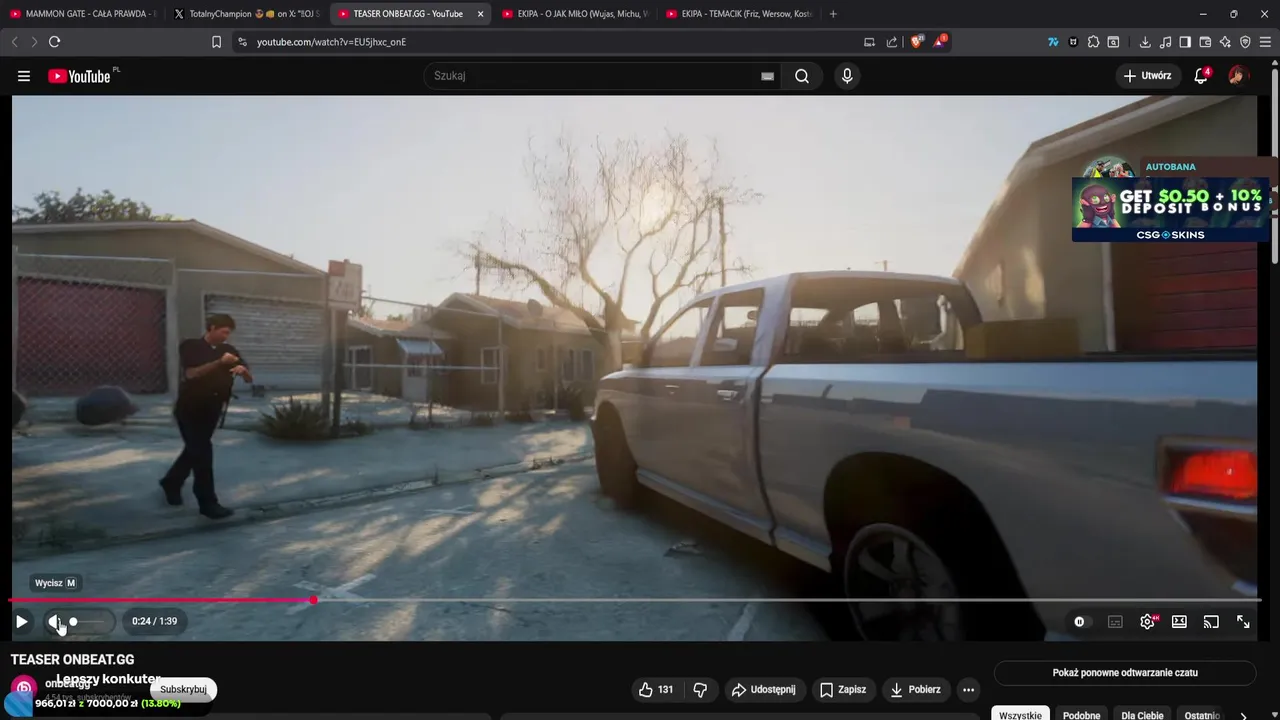Open browser downloads
This screenshot has width=1280, height=720.
click(x=1145, y=42)
